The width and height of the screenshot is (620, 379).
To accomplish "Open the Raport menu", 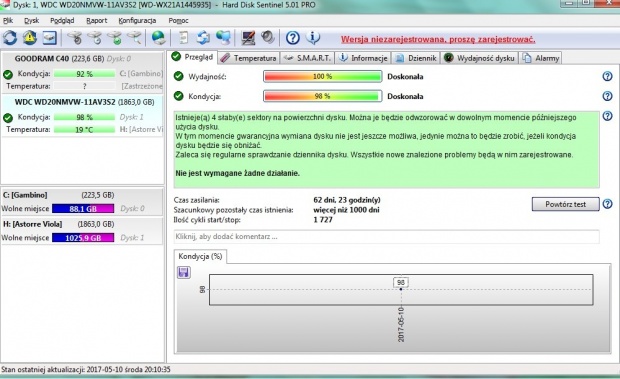I will [96, 21].
